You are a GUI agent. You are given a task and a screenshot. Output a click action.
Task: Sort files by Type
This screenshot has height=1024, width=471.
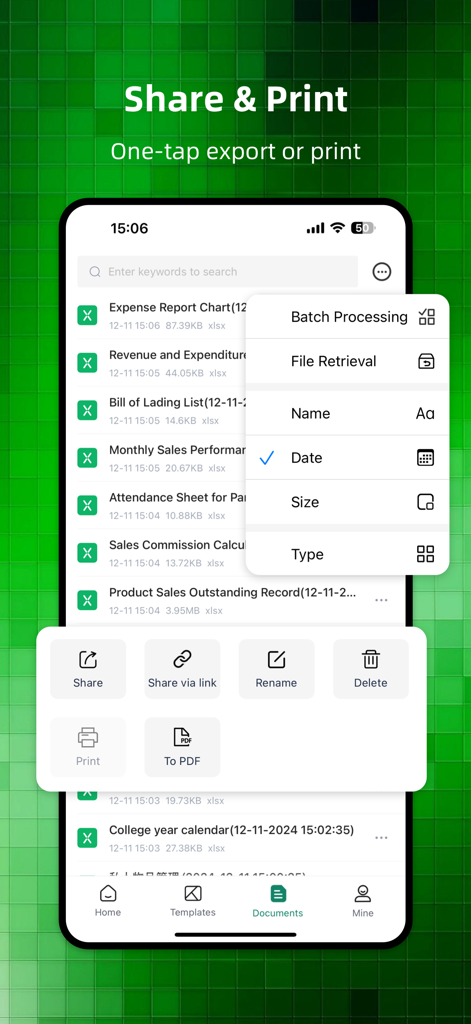coord(348,554)
